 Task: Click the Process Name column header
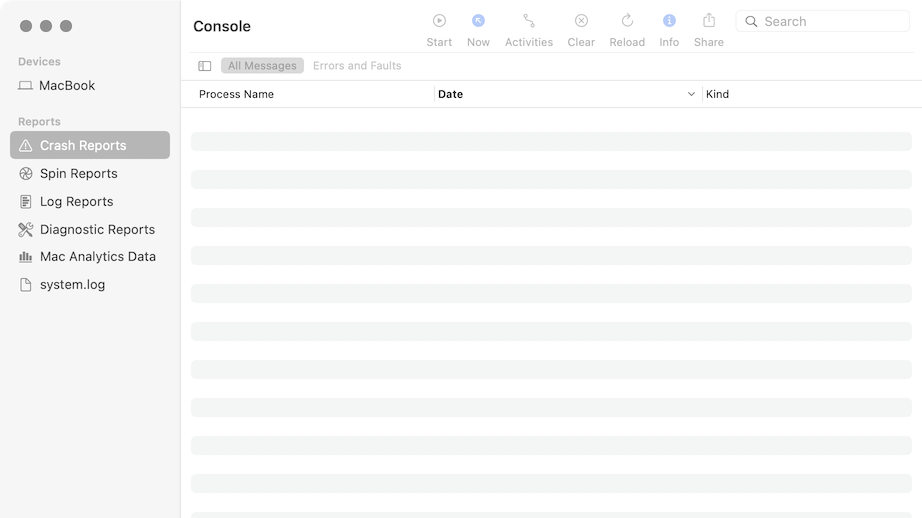(x=236, y=94)
